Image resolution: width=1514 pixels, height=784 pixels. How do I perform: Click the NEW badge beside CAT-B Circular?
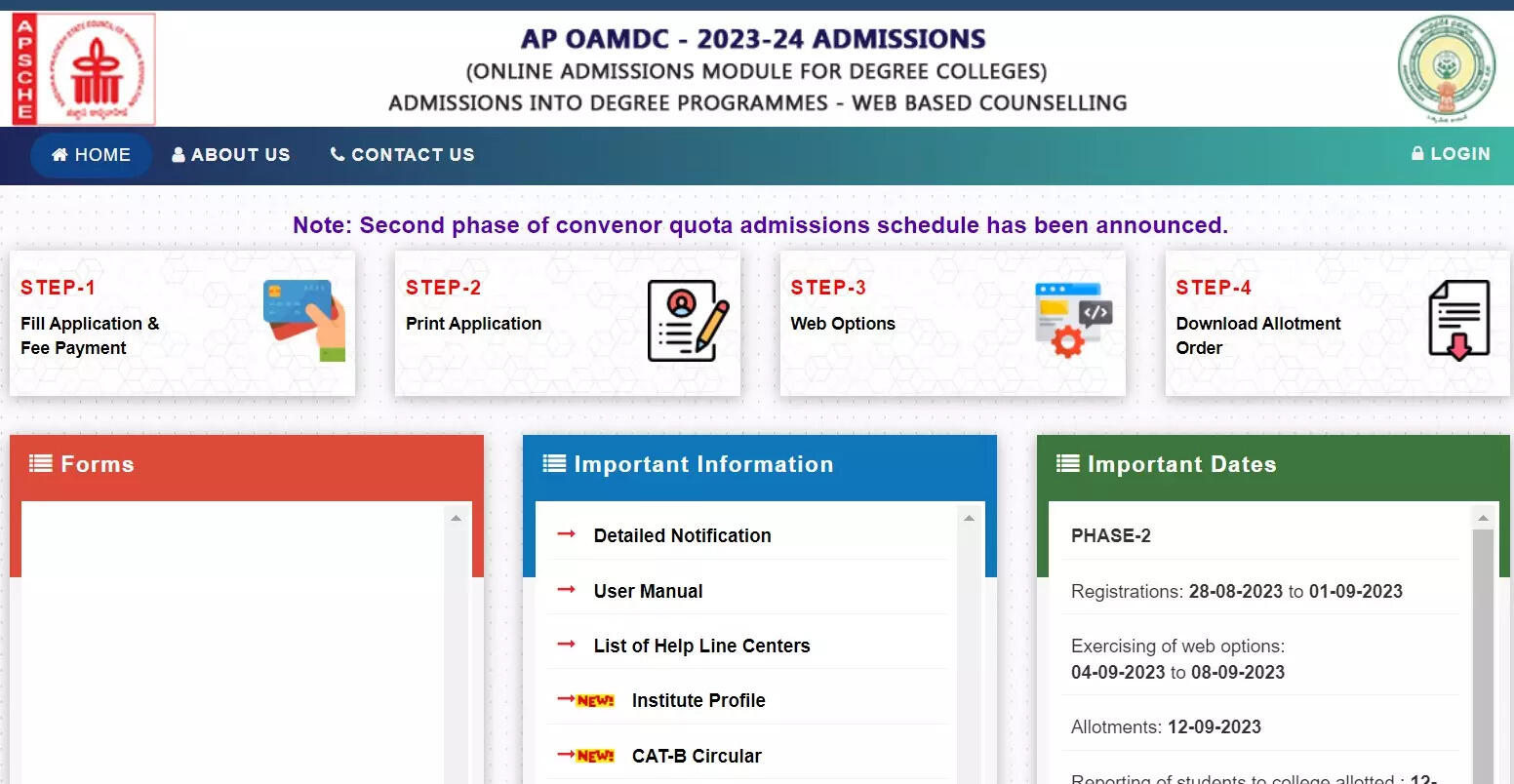[x=594, y=756]
